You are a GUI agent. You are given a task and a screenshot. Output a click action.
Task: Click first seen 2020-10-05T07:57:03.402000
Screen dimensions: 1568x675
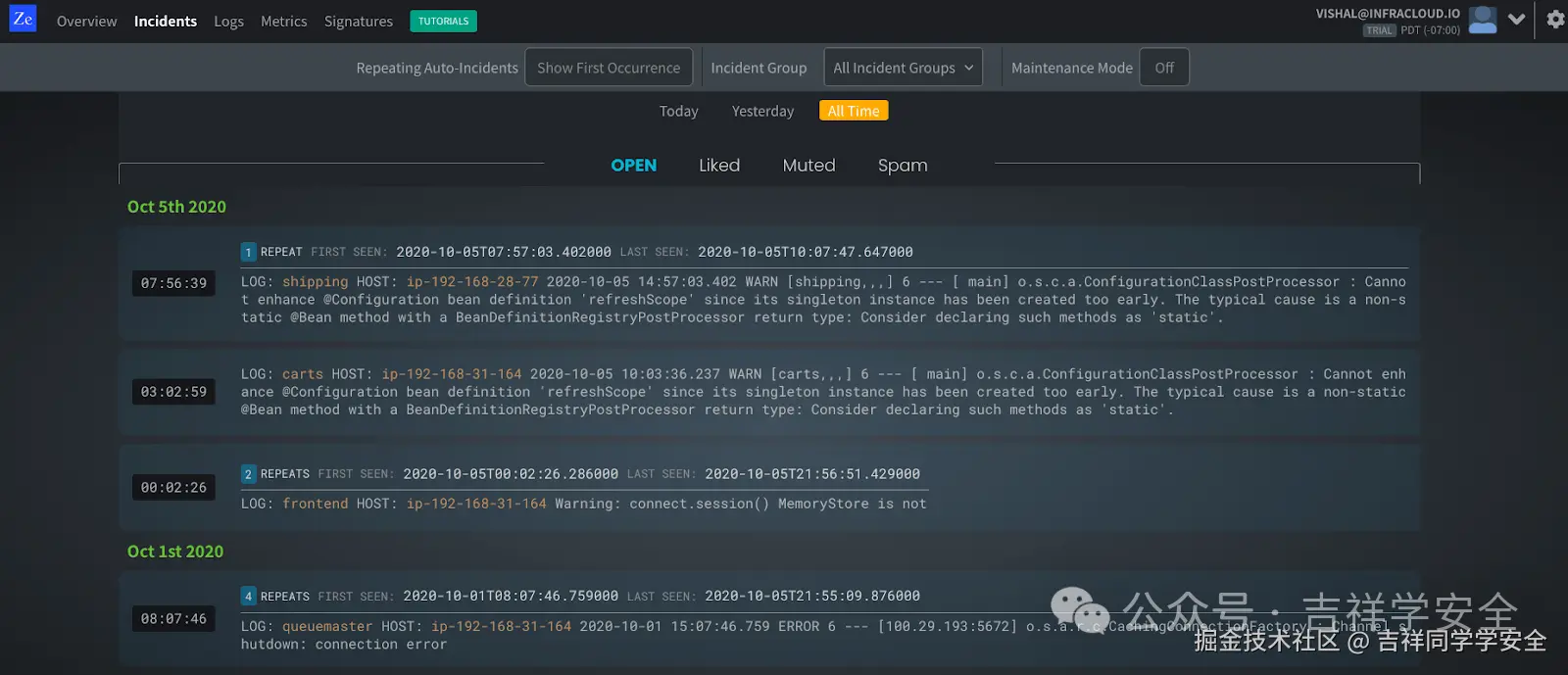[x=504, y=252]
